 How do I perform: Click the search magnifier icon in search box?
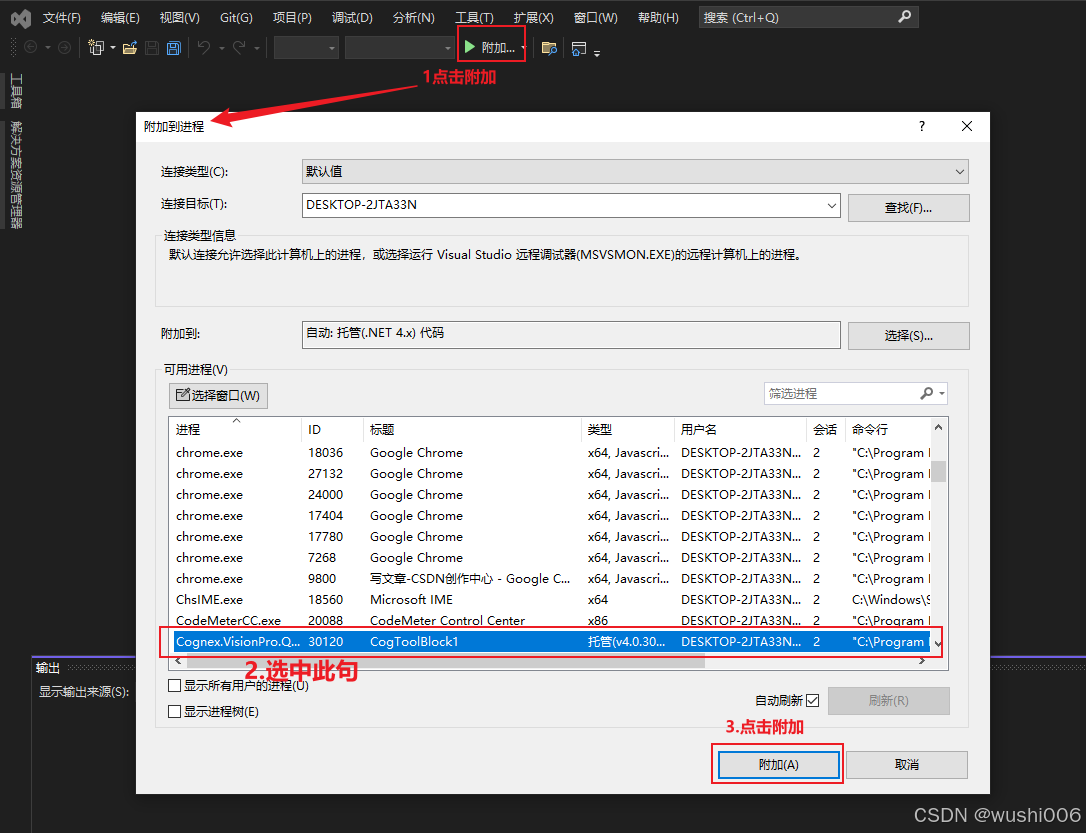click(905, 17)
